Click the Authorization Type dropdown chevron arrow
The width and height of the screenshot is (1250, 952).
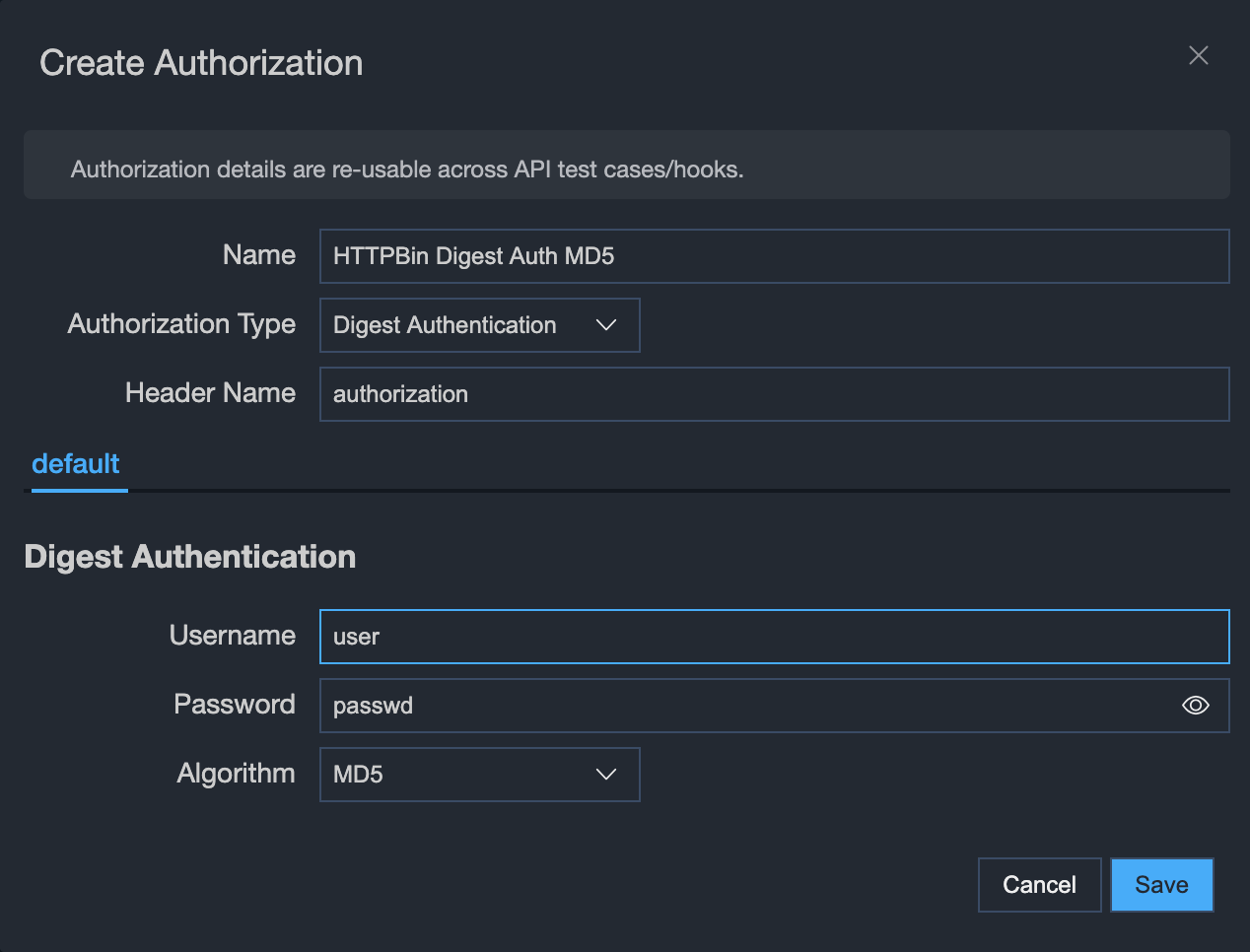tap(606, 325)
